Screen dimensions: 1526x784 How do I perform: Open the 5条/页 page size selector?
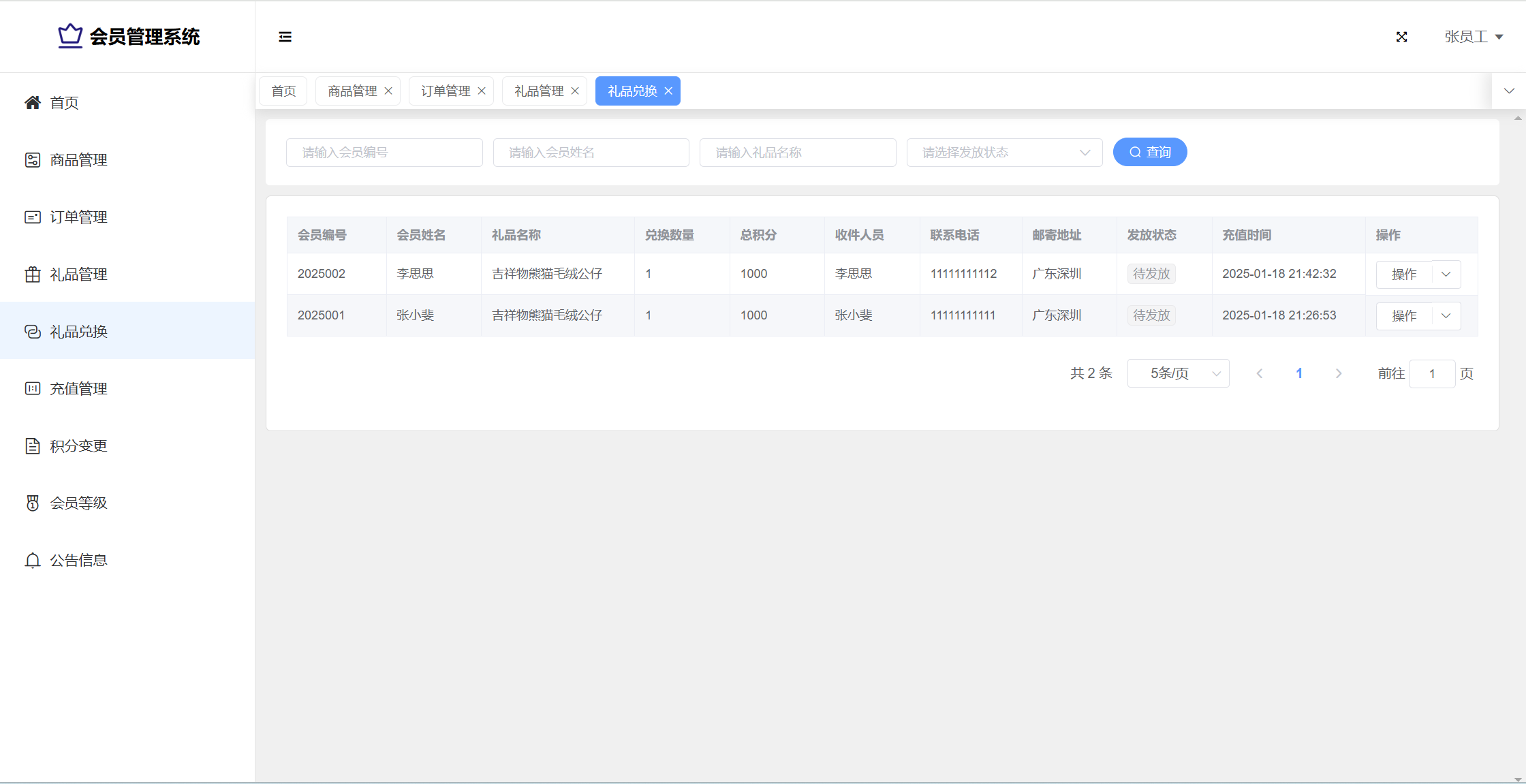click(1178, 373)
